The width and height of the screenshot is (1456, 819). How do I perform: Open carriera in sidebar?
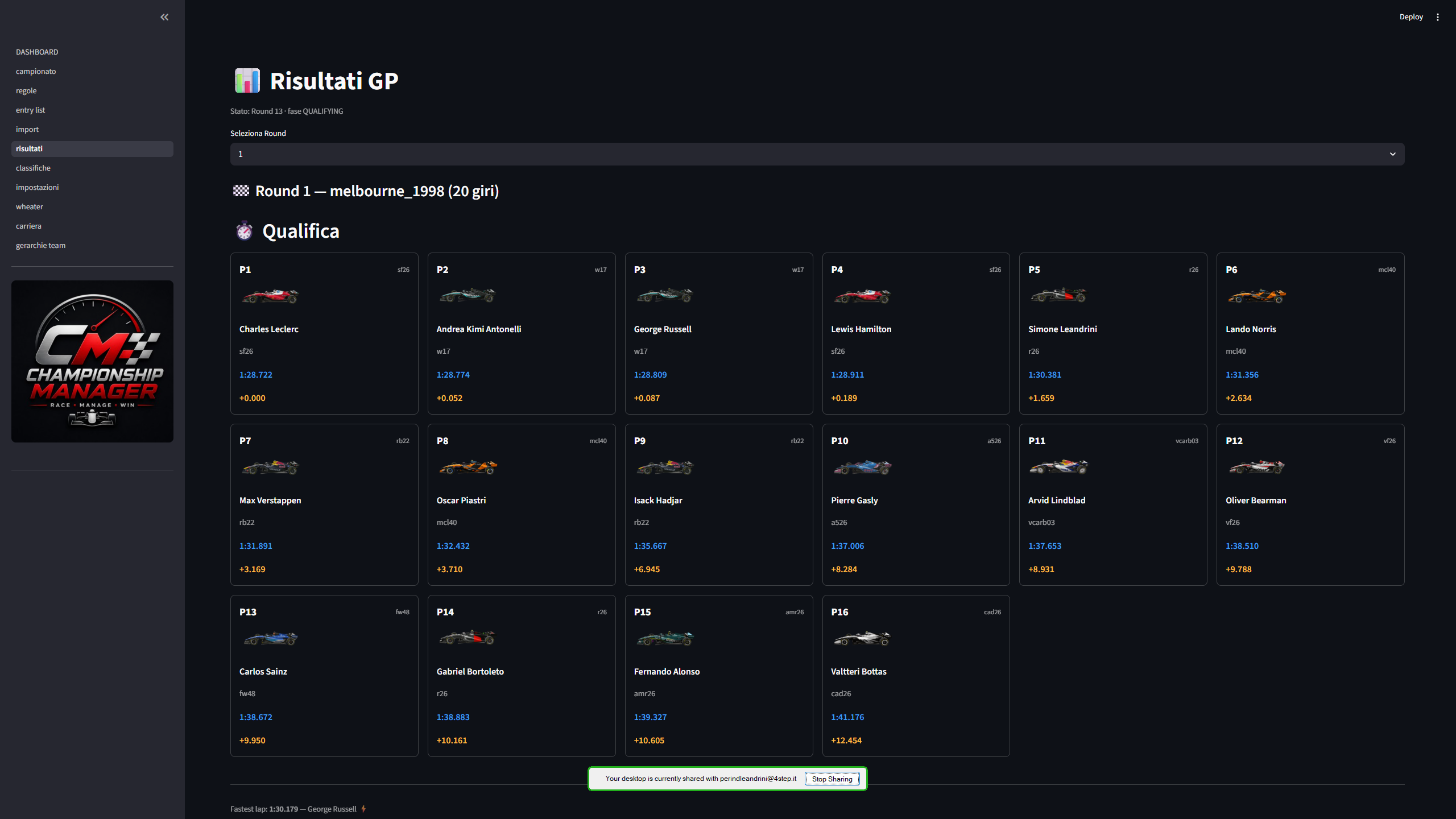pyautogui.click(x=92, y=226)
